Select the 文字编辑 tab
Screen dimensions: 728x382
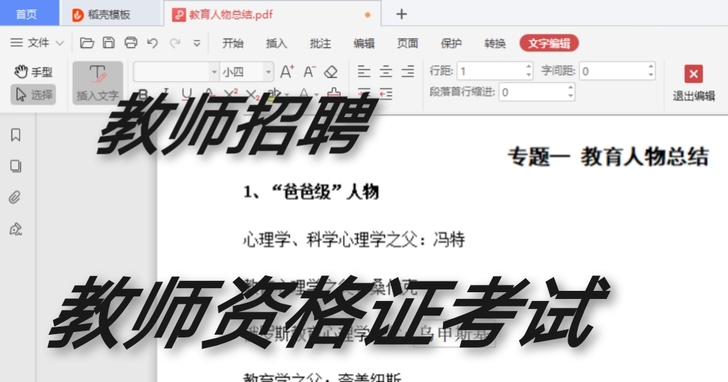(x=549, y=43)
